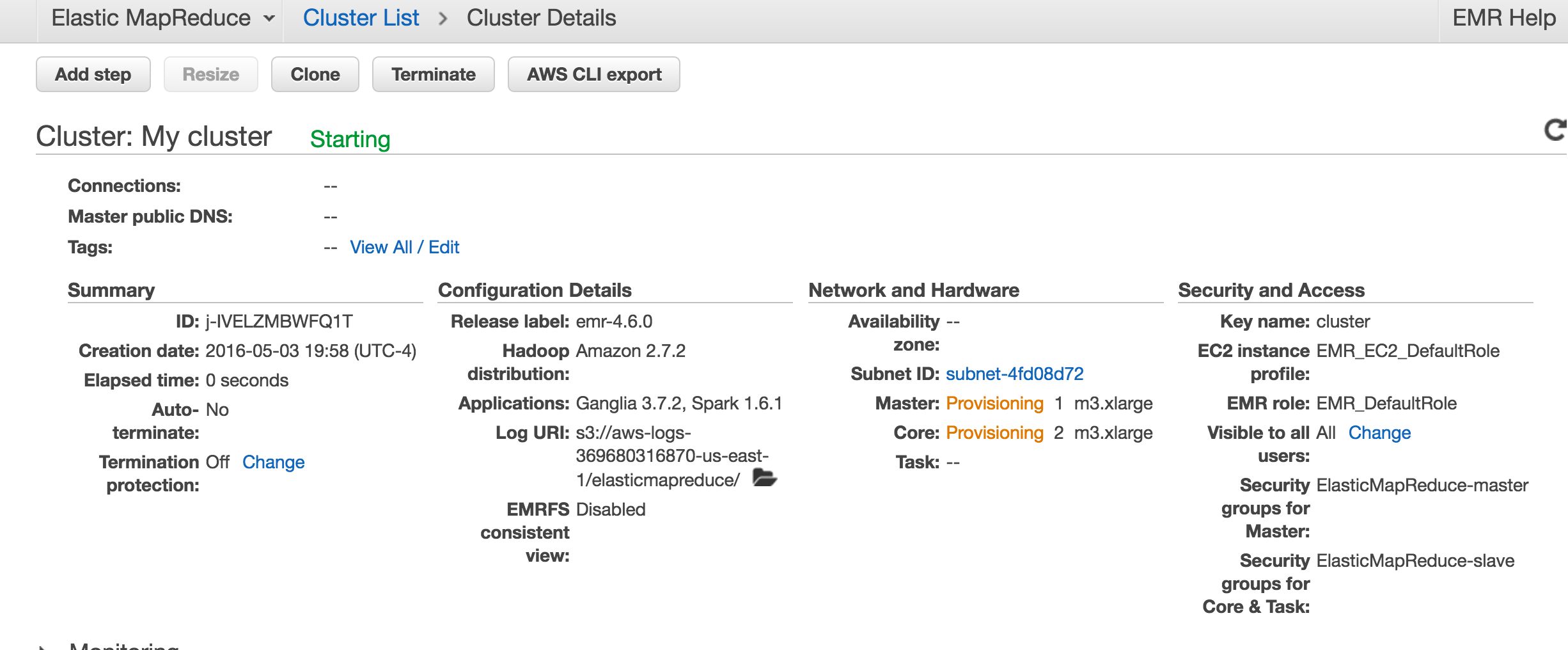Open EMR Help menu
The width and height of the screenshot is (1568, 650).
pos(1503,19)
